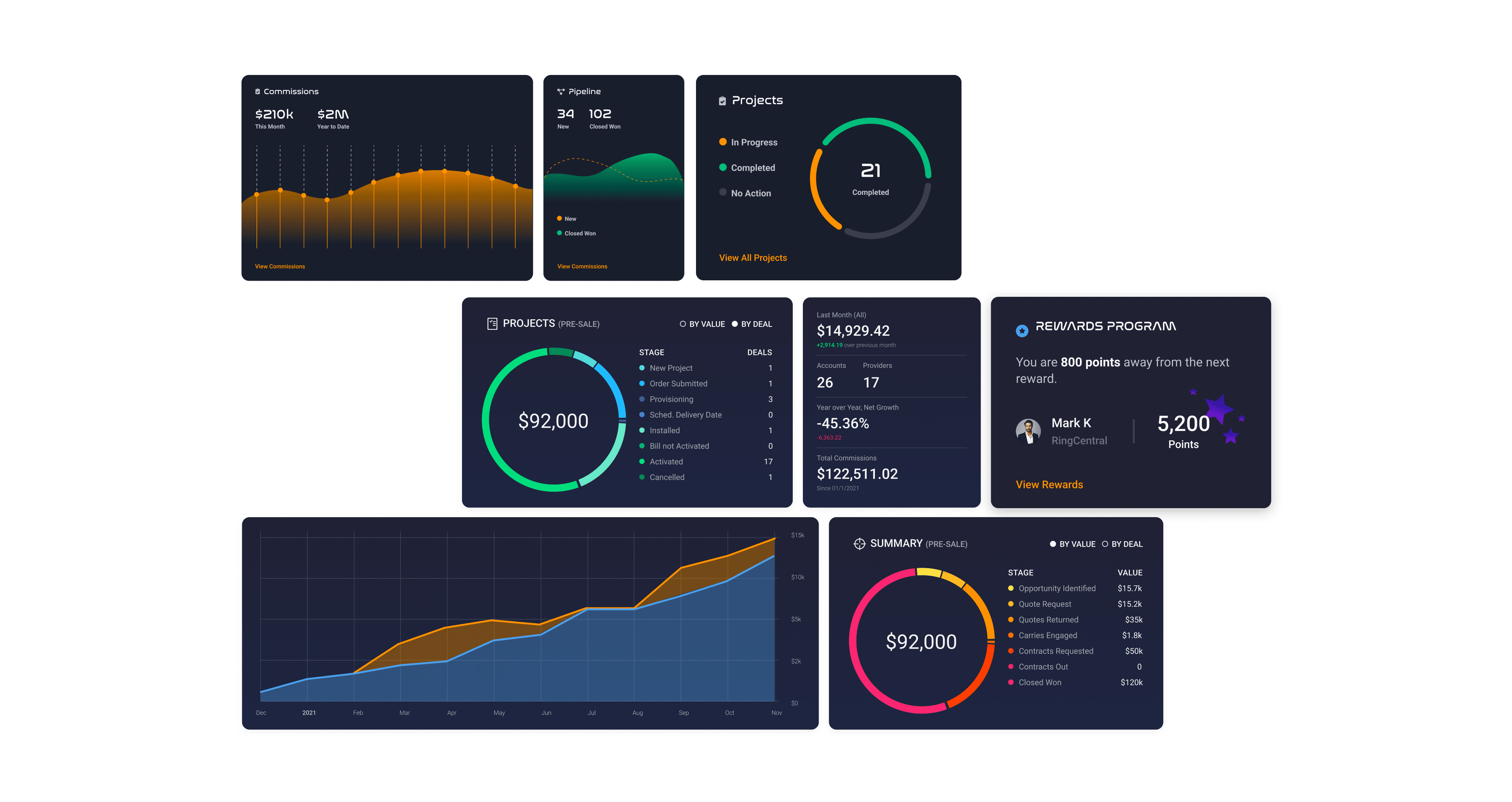Open View All Projects link

point(753,257)
